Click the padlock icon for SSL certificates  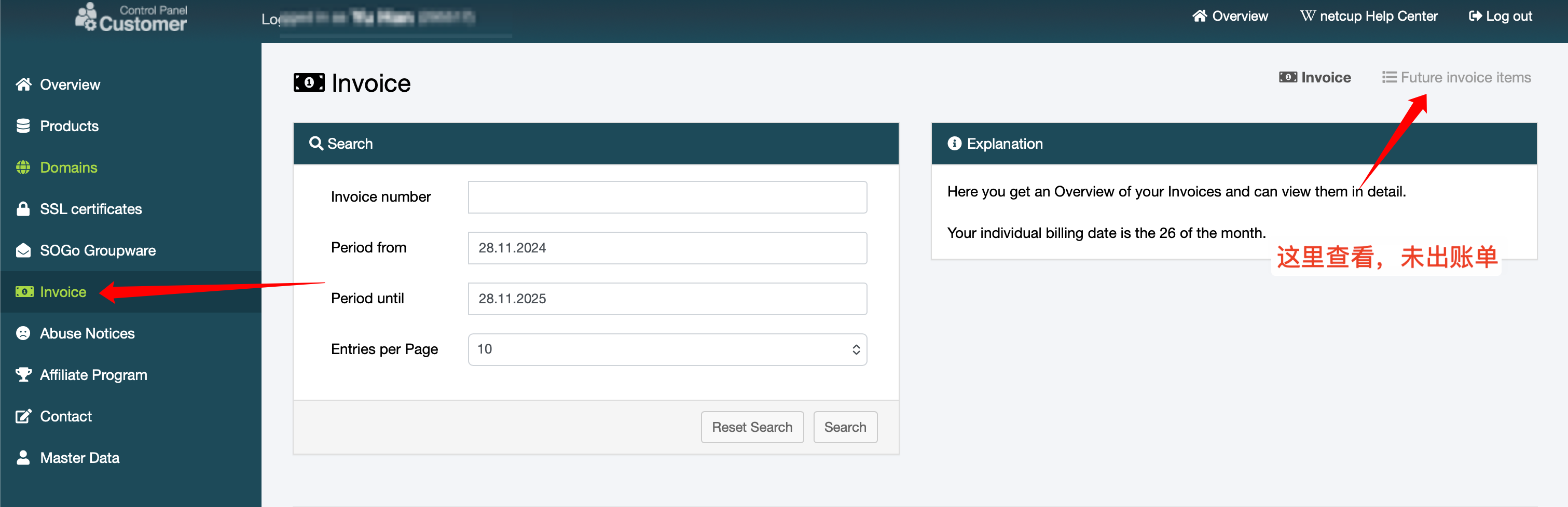coord(23,208)
